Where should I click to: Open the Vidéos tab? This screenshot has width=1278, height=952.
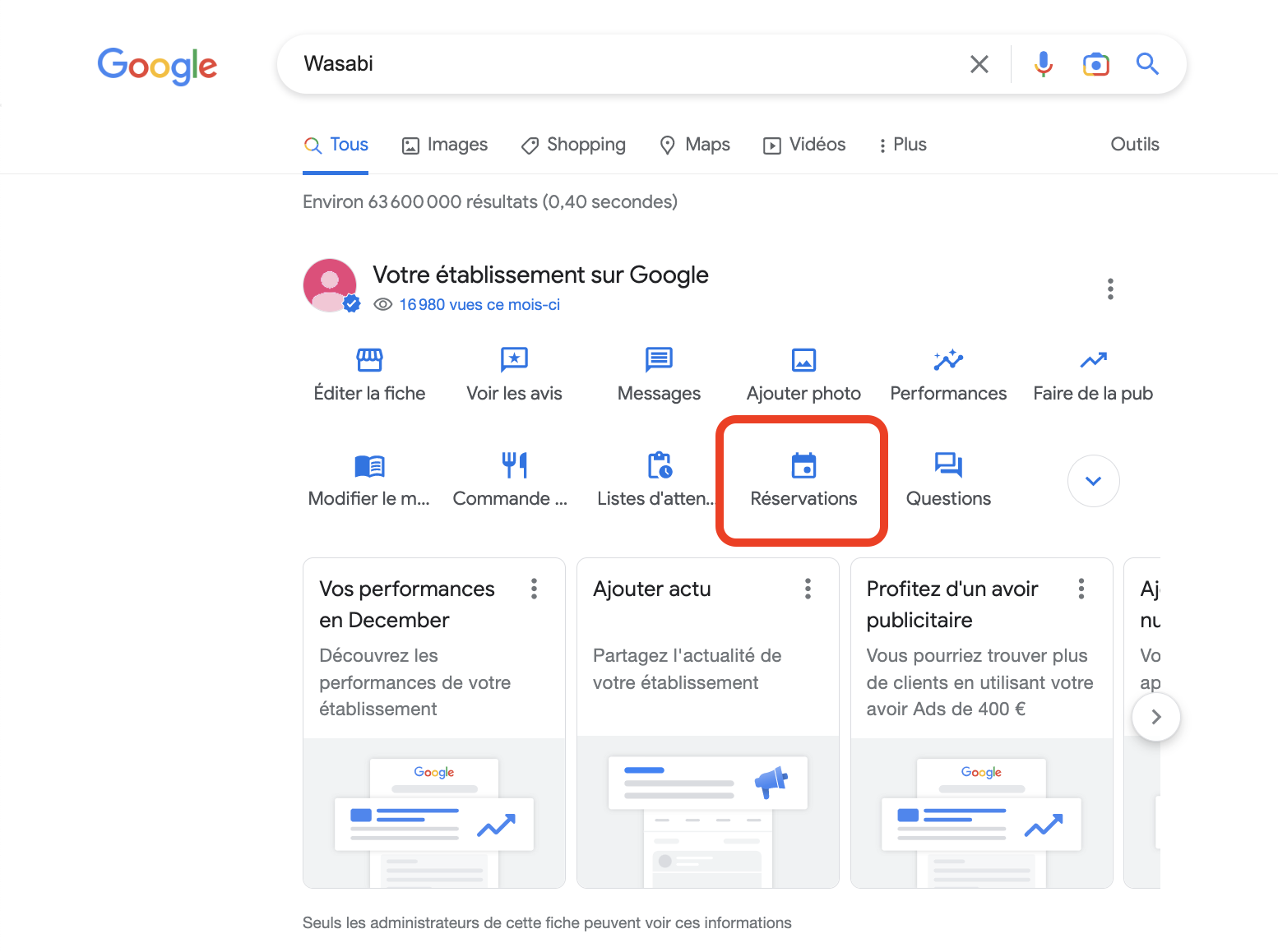pyautogui.click(x=804, y=145)
